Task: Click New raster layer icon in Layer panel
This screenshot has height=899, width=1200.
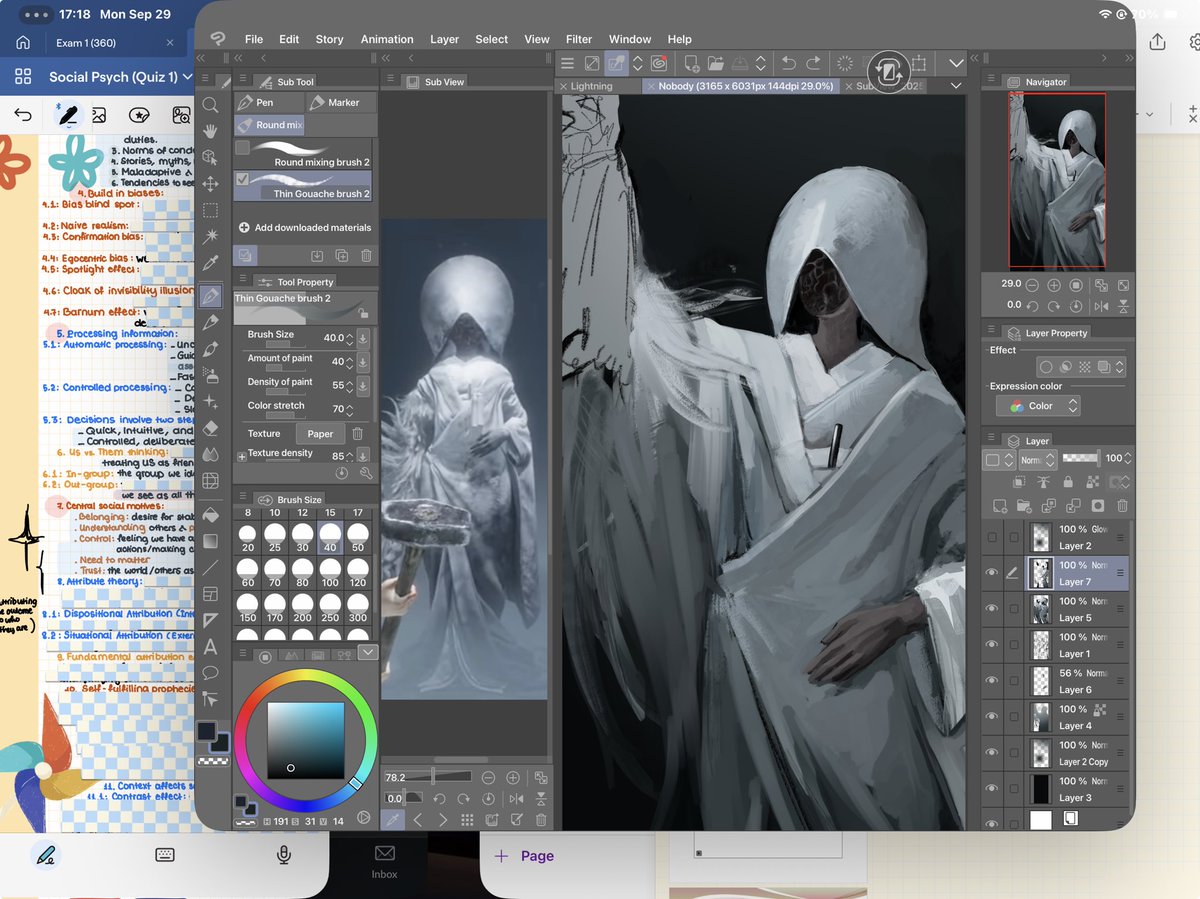Action: tap(1000, 506)
